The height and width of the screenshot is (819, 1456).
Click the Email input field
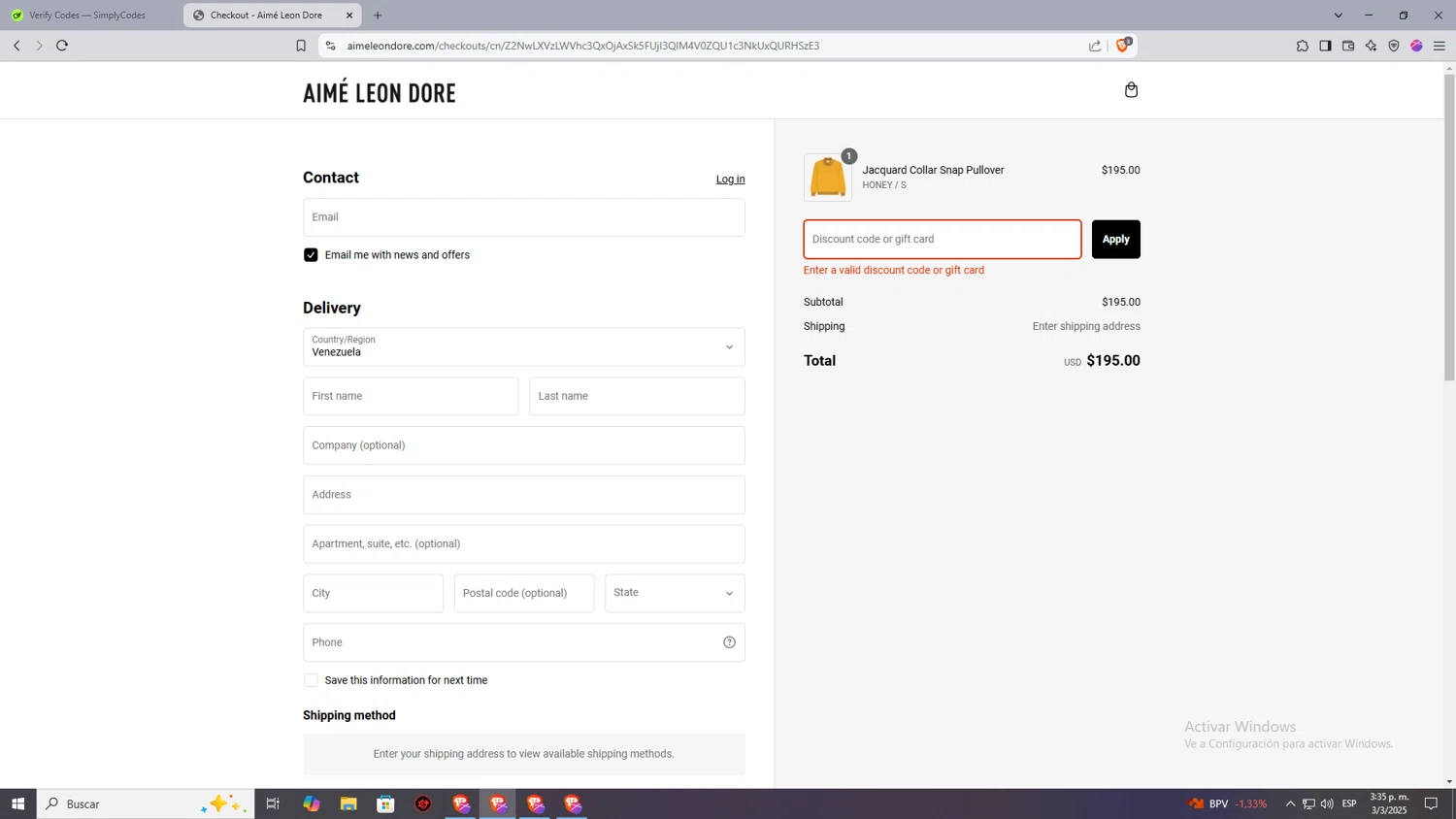[x=524, y=217]
